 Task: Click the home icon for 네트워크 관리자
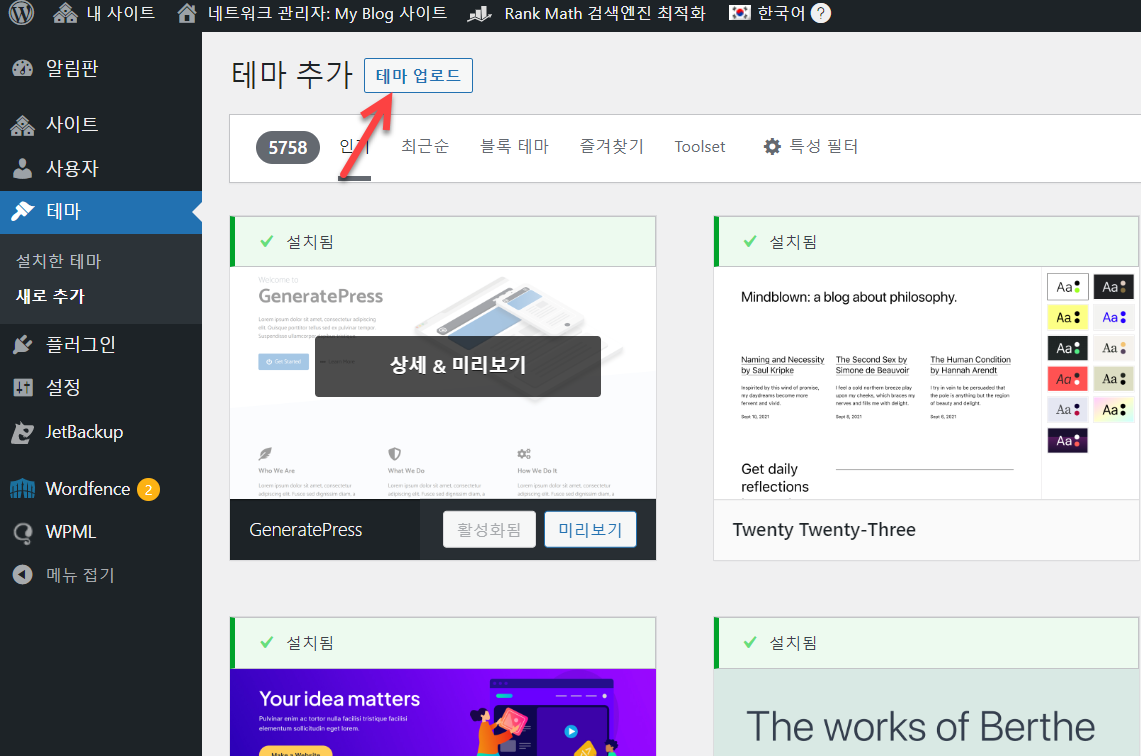click(187, 13)
